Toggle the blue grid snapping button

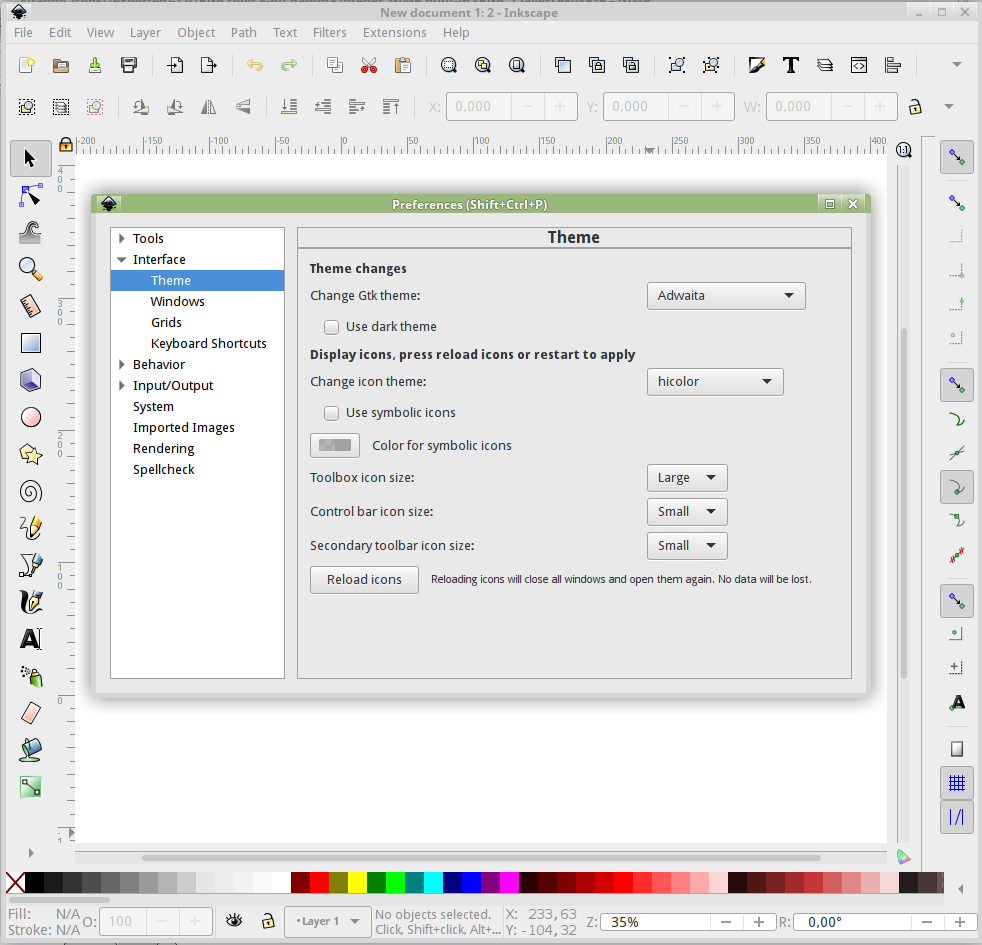[956, 783]
